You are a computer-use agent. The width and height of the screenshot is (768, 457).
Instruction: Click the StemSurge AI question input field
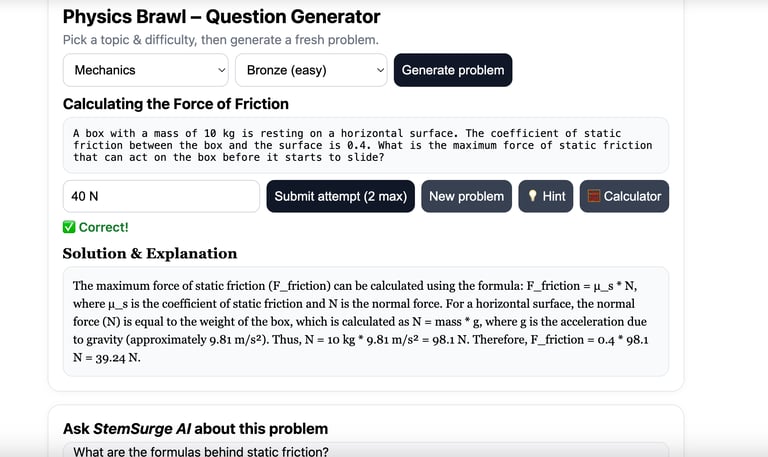click(x=365, y=450)
